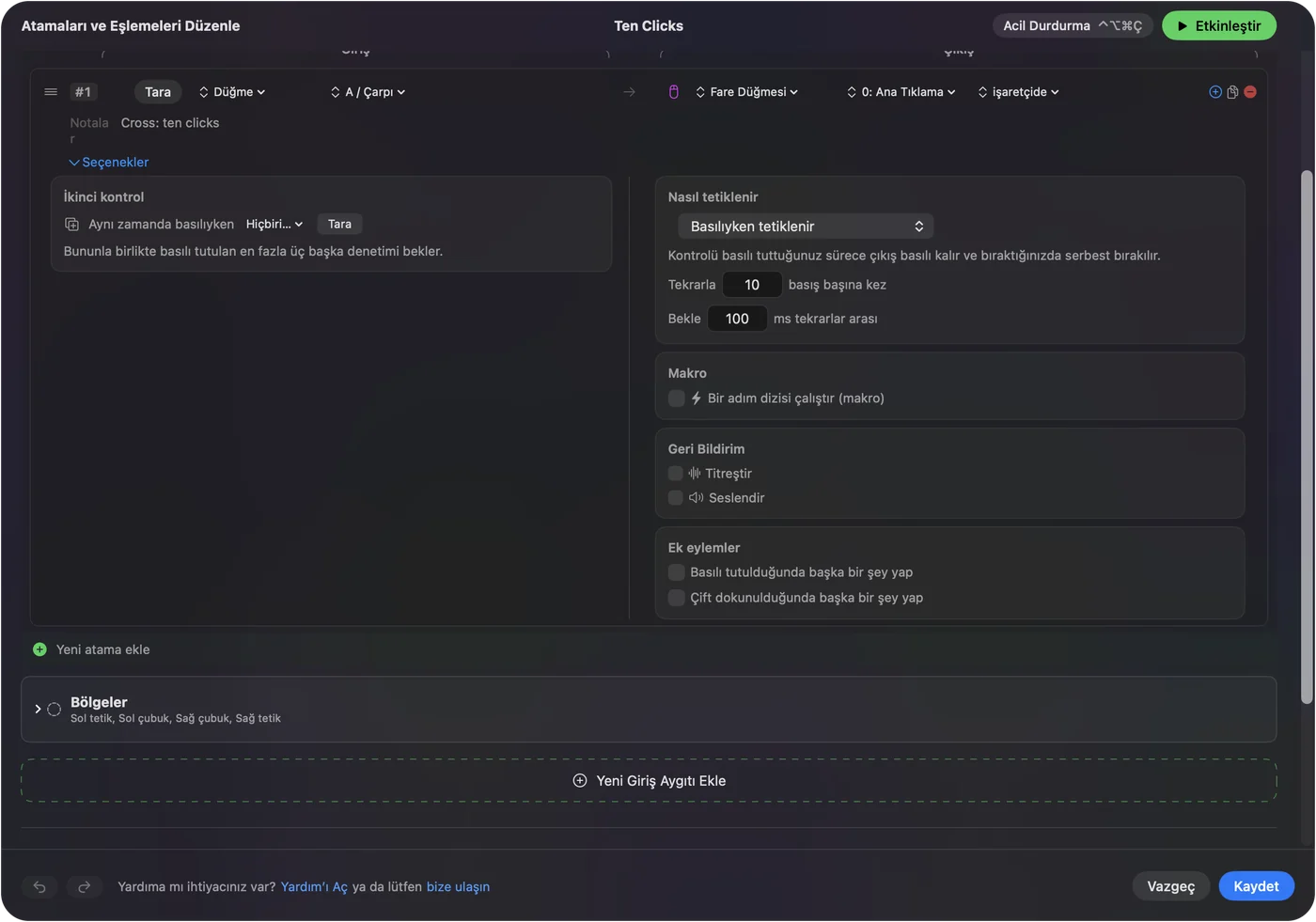Click the arrow icon between input and output
This screenshot has height=922, width=1316.
(629, 92)
